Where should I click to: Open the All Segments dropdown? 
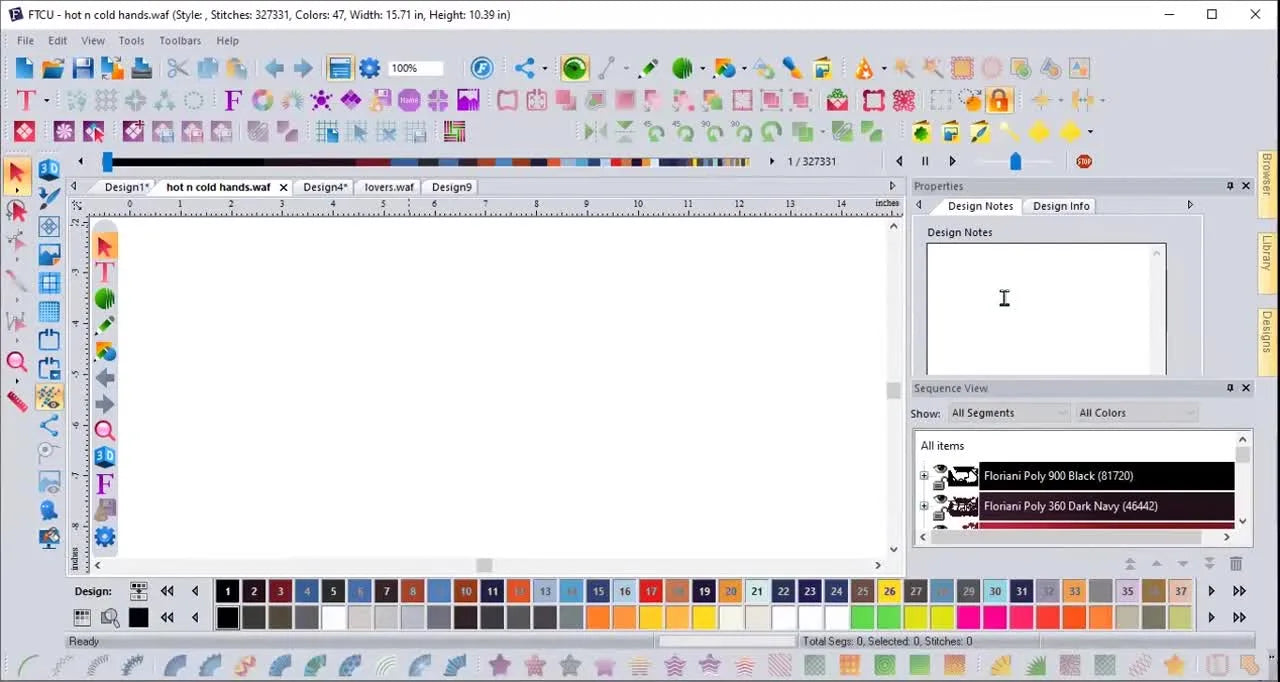coord(1008,413)
